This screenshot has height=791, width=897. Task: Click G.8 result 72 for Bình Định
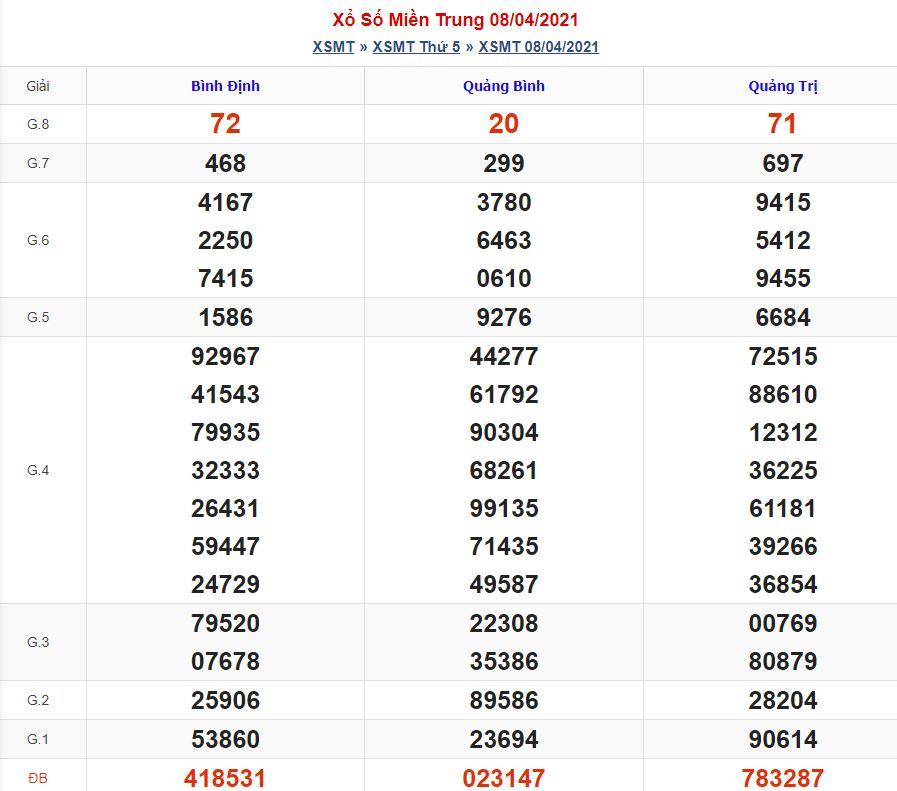(225, 124)
